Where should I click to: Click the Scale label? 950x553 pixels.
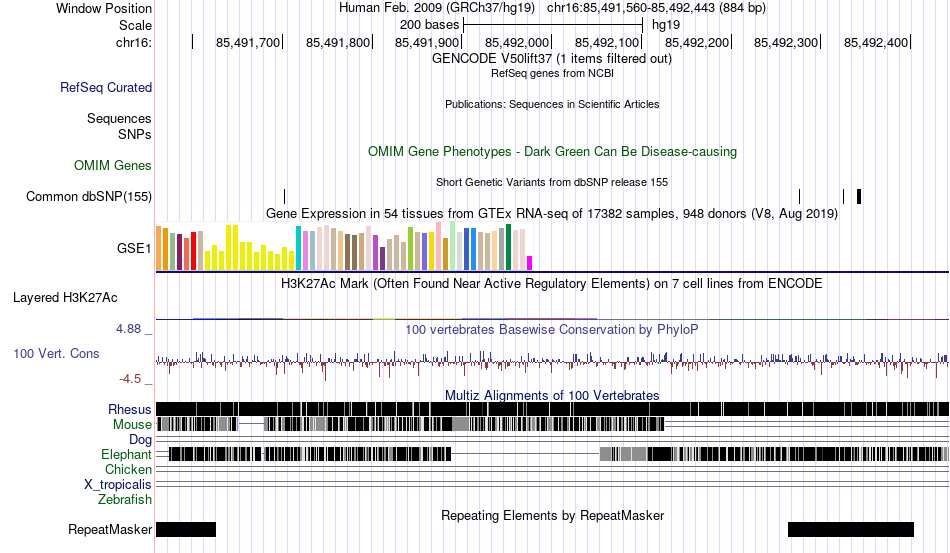(x=135, y=25)
